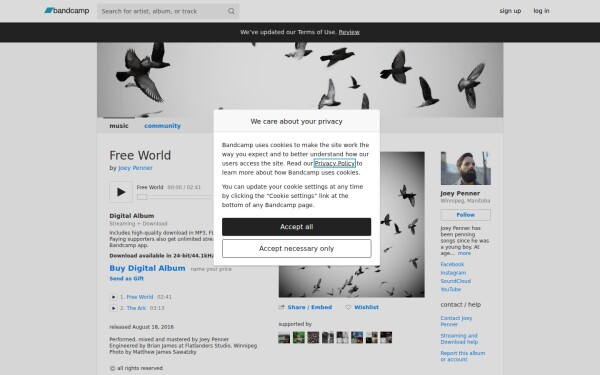
Task: Click the Bandcamp logo
Action: tap(67, 11)
